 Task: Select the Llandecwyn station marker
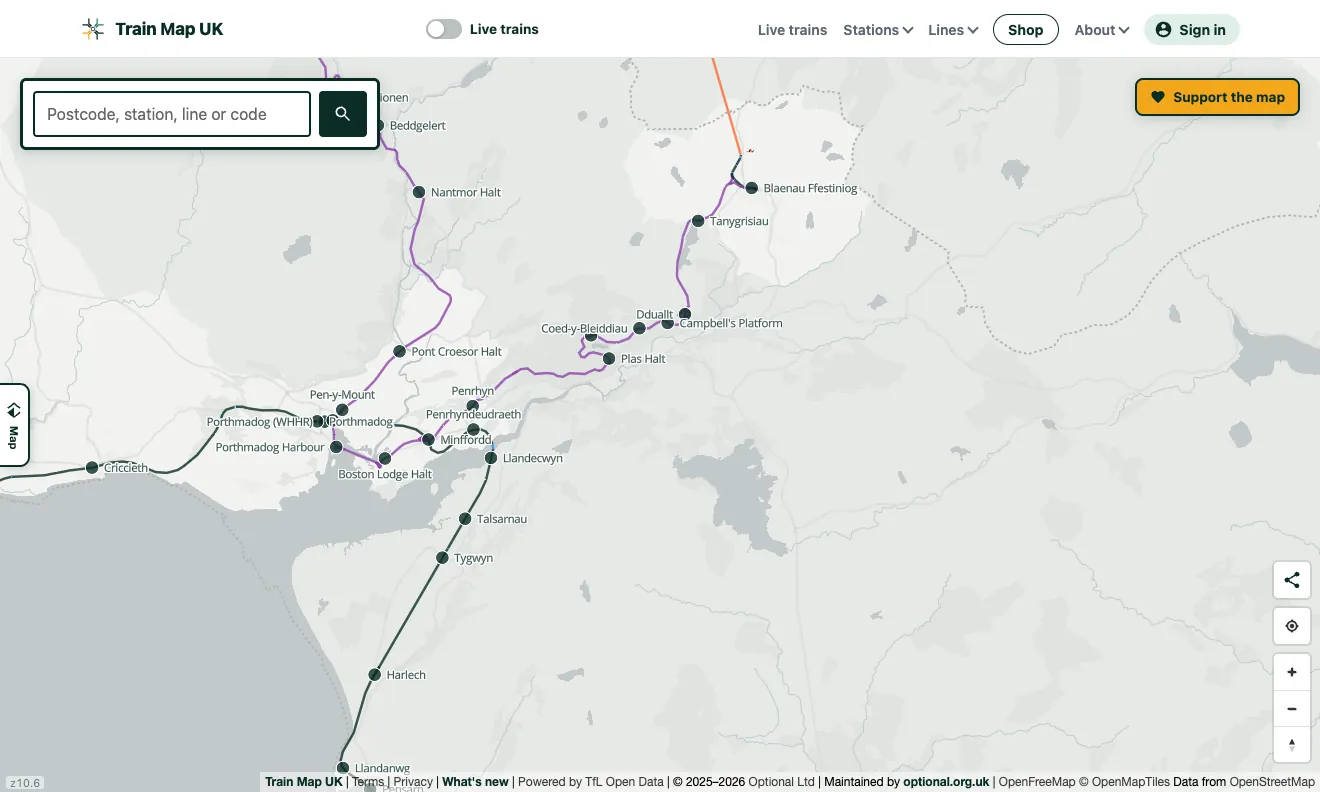click(x=491, y=458)
